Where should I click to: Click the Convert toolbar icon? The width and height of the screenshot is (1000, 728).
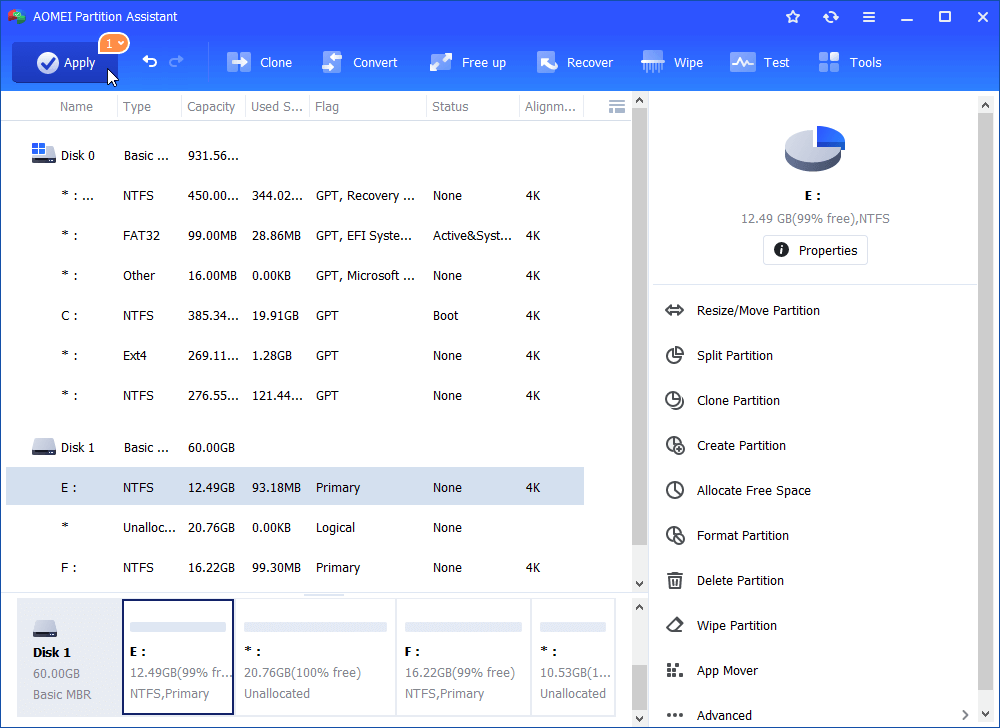[332, 62]
